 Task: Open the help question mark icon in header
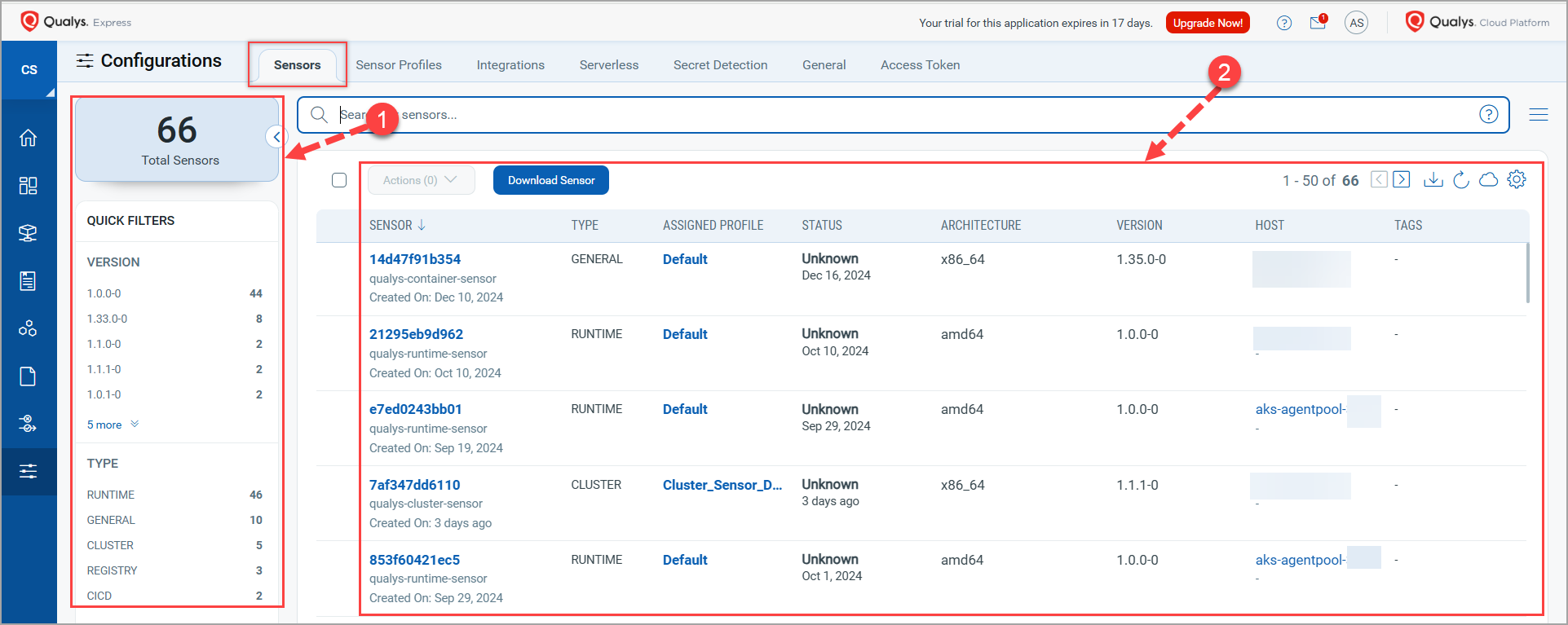pyautogui.click(x=1284, y=23)
